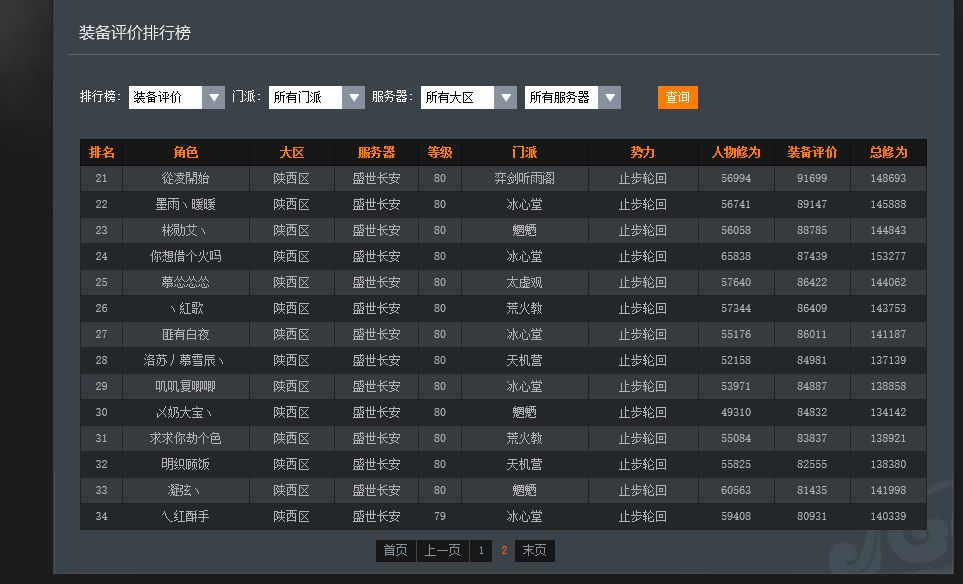Click faction 太虚观 in row 25
963x584 pixels.
(524, 282)
